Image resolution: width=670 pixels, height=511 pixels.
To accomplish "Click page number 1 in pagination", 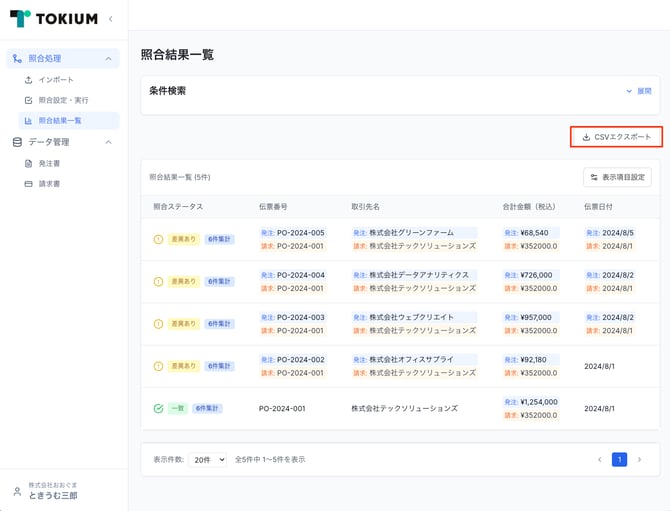I will pyautogui.click(x=619, y=459).
